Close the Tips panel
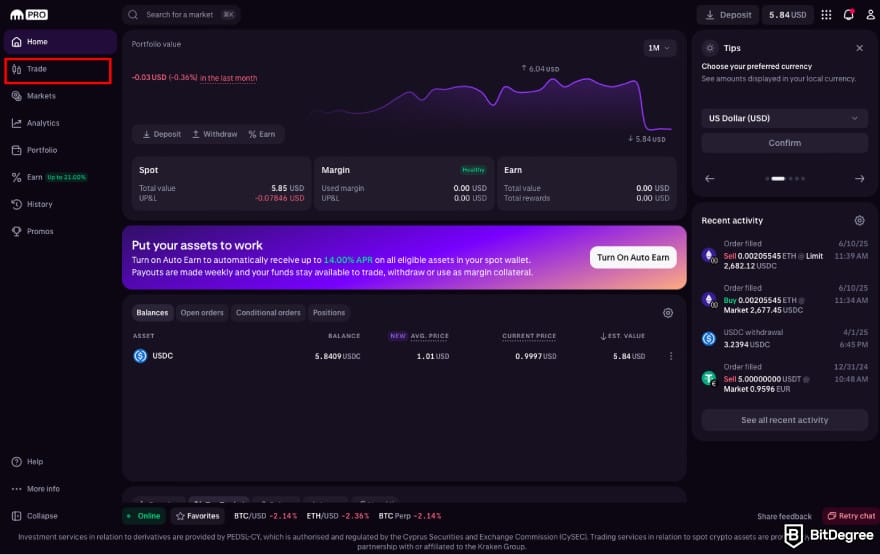This screenshot has height=555, width=880. pos(859,48)
